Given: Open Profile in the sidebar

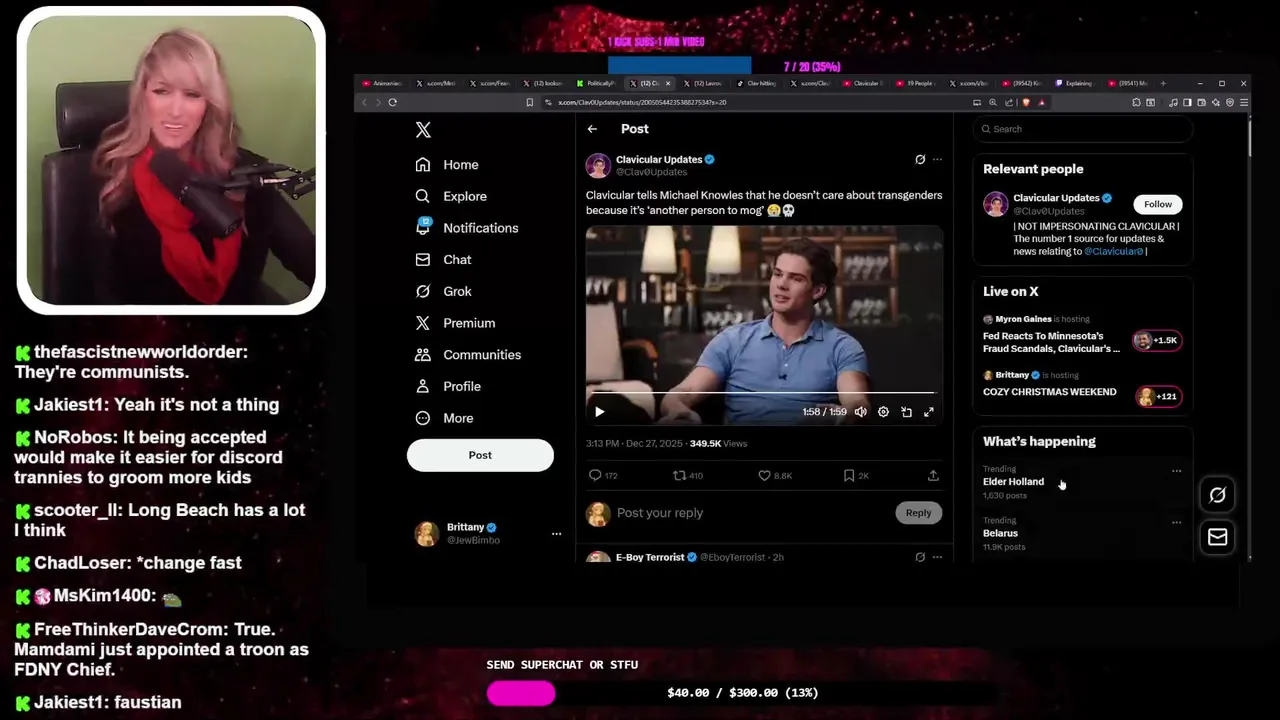Looking at the screenshot, I should pyautogui.click(x=448, y=386).
